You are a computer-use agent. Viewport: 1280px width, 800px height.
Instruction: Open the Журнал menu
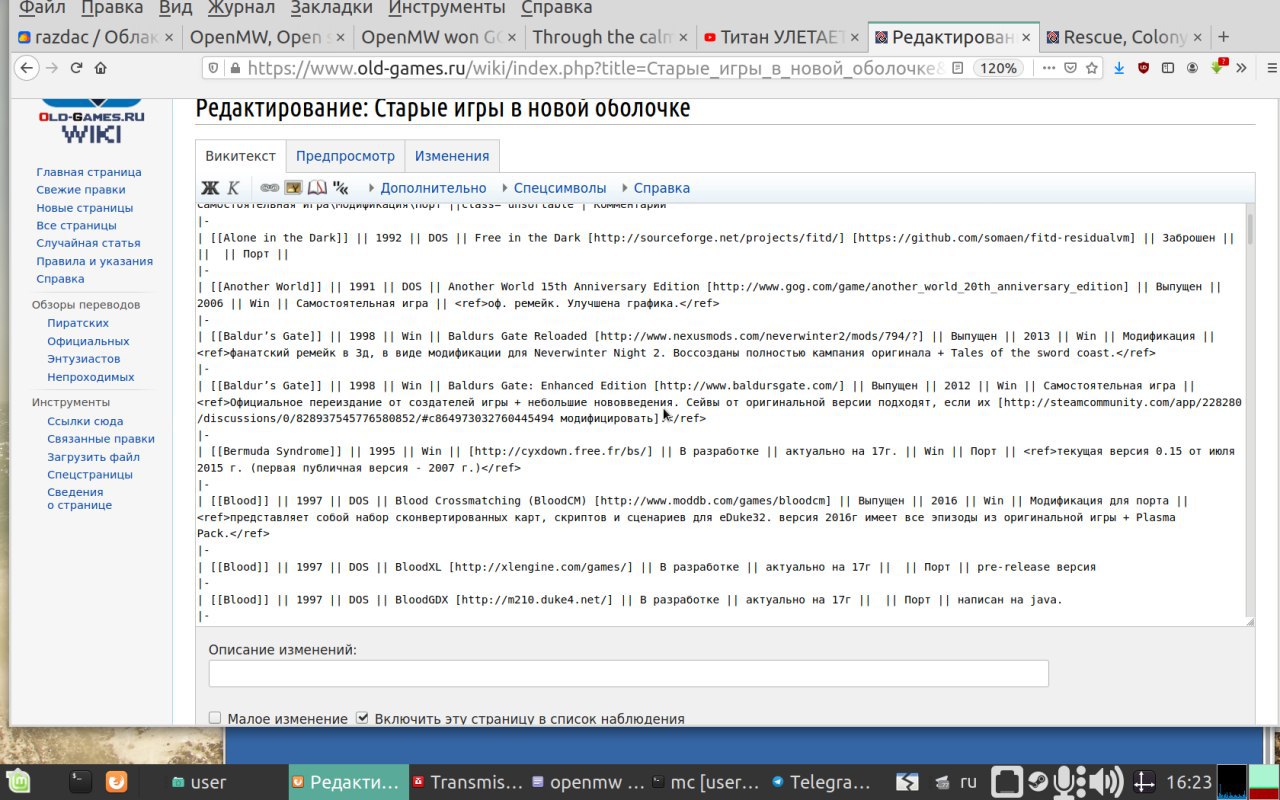click(x=241, y=9)
